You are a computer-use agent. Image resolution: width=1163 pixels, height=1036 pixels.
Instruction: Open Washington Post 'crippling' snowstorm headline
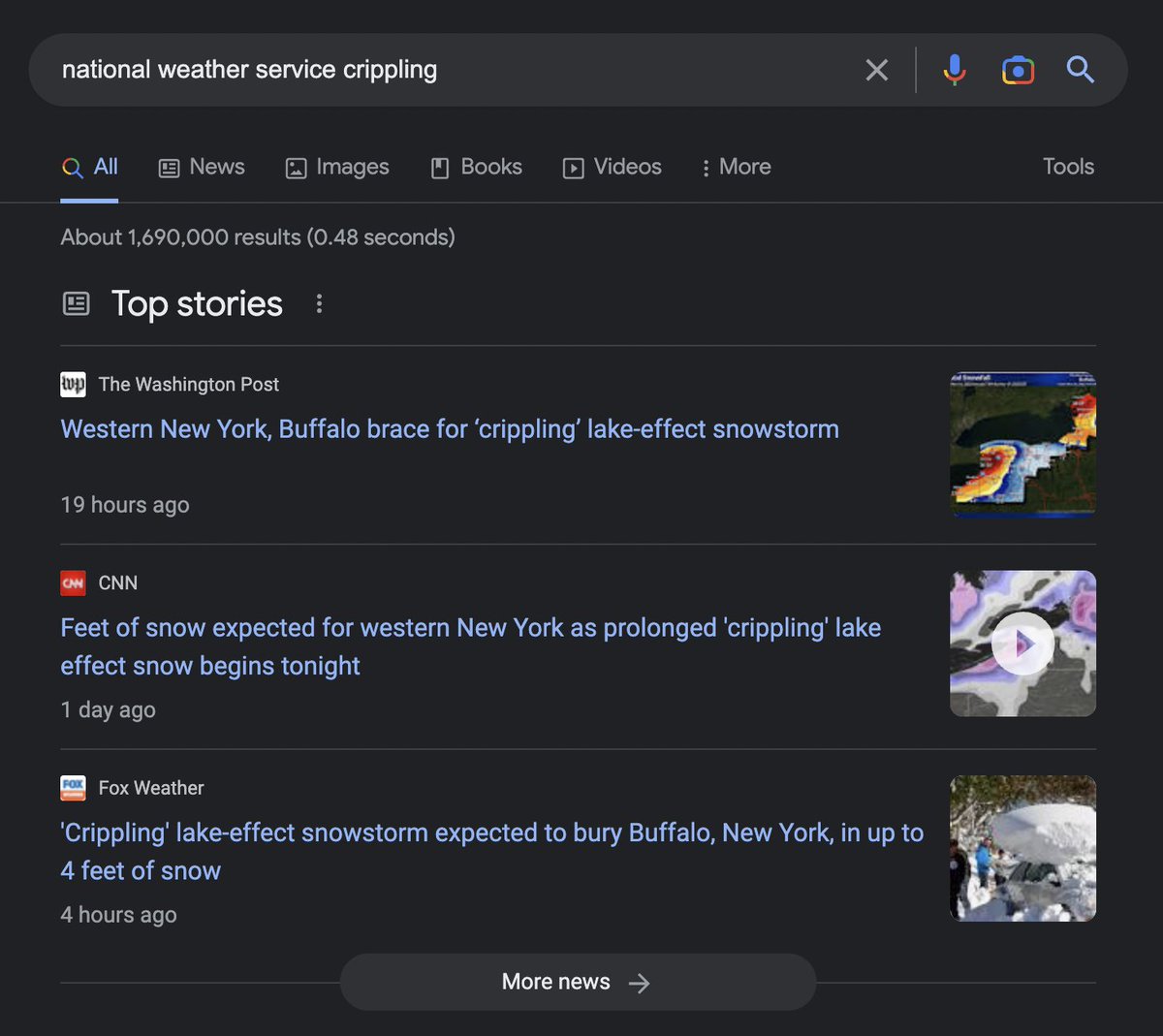coord(450,429)
